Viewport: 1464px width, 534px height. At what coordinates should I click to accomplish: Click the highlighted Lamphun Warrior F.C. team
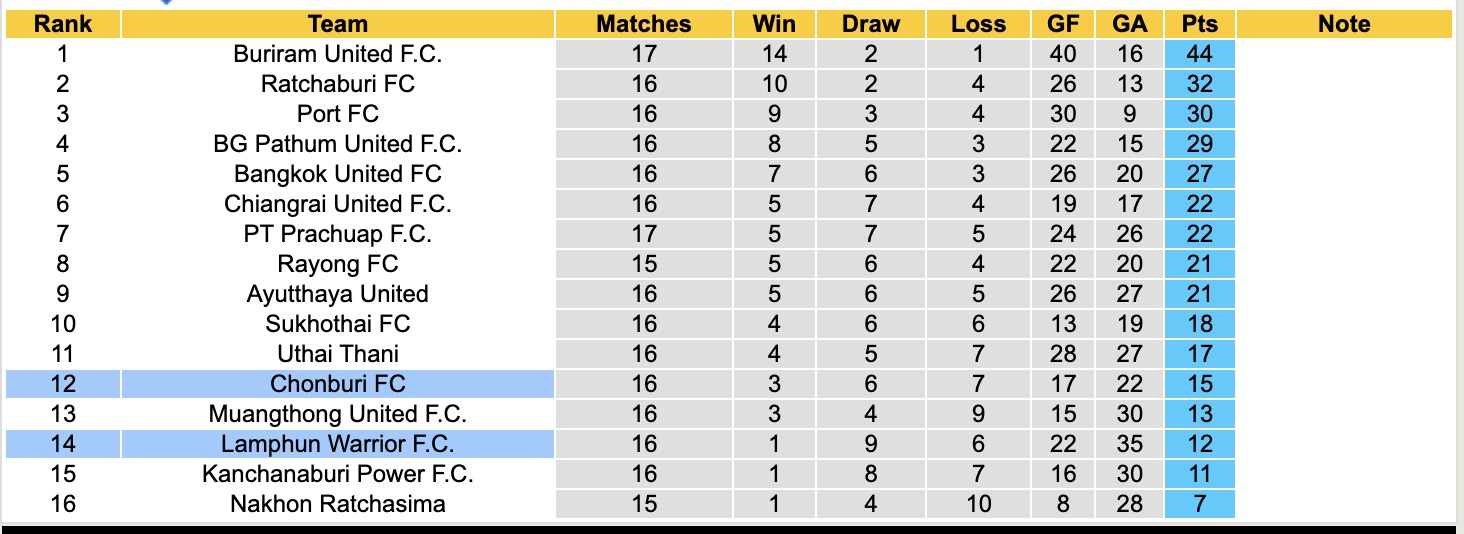point(338,444)
